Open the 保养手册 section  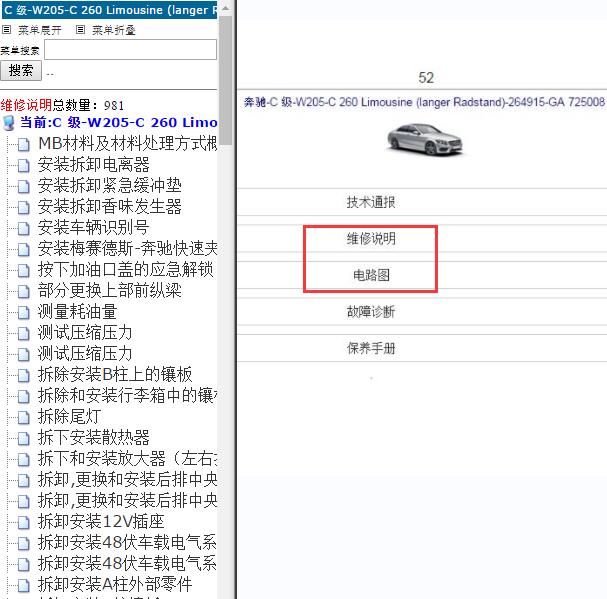tap(371, 348)
